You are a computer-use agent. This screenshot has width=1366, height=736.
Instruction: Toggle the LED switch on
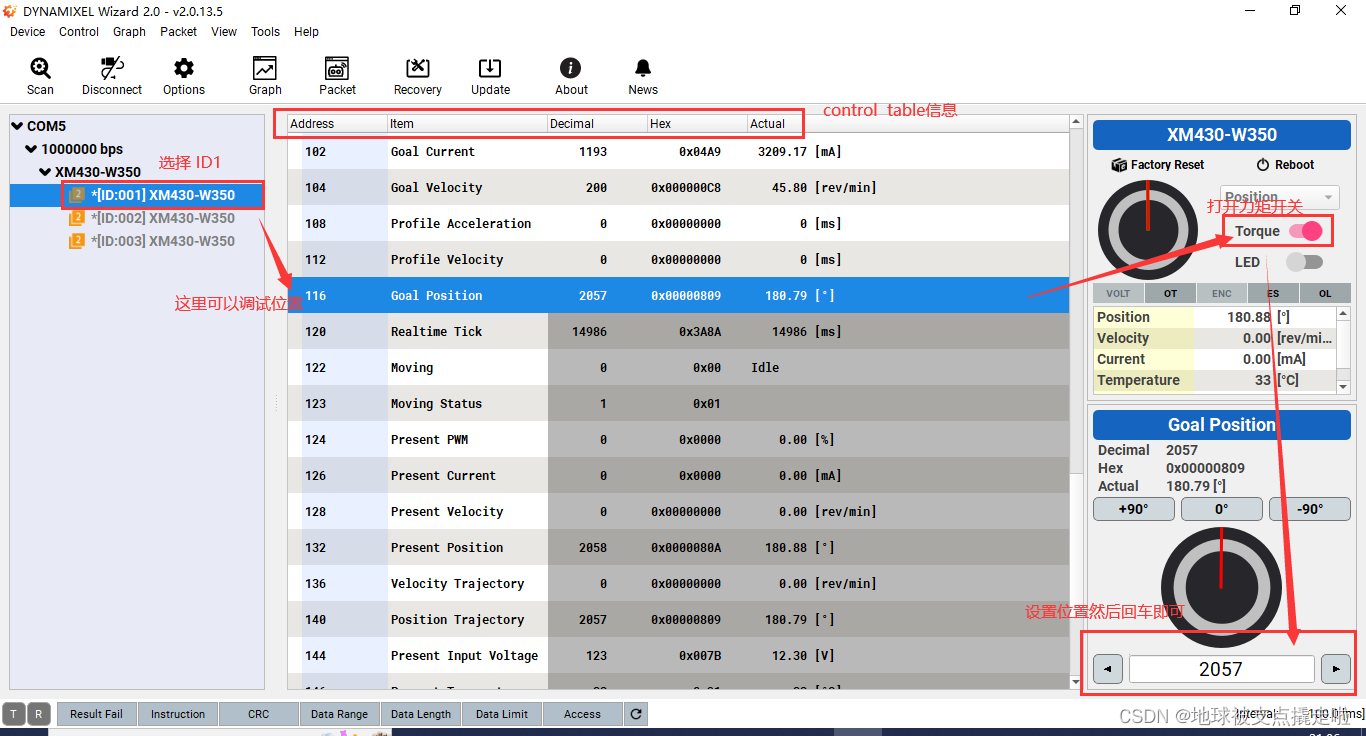[x=1304, y=262]
